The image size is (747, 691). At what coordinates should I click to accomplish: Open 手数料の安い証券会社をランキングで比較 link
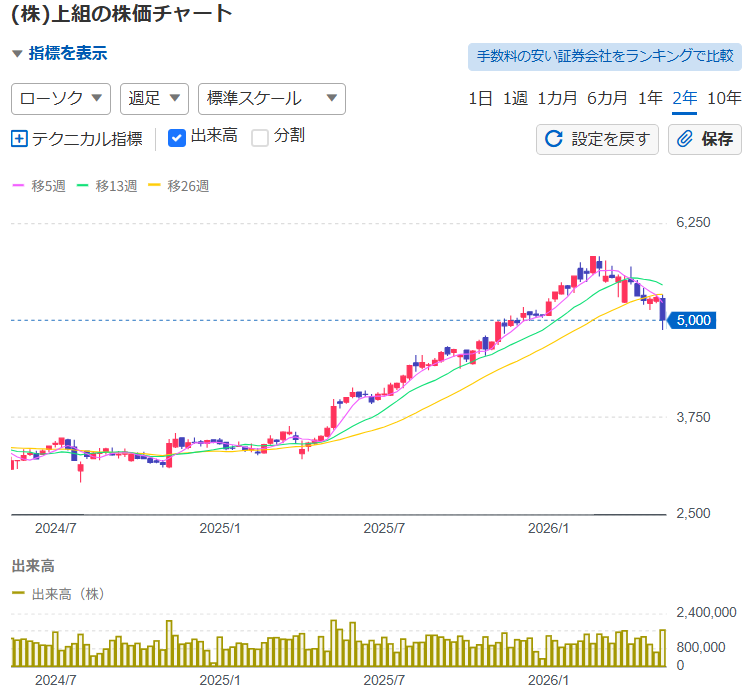pyautogui.click(x=605, y=57)
